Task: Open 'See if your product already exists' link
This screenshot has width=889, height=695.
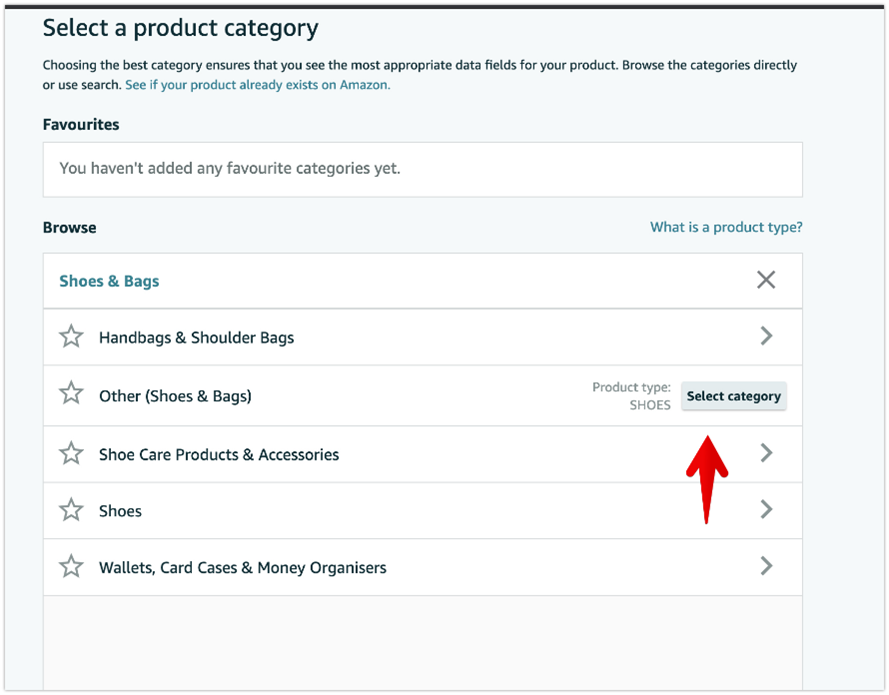Action: (257, 85)
